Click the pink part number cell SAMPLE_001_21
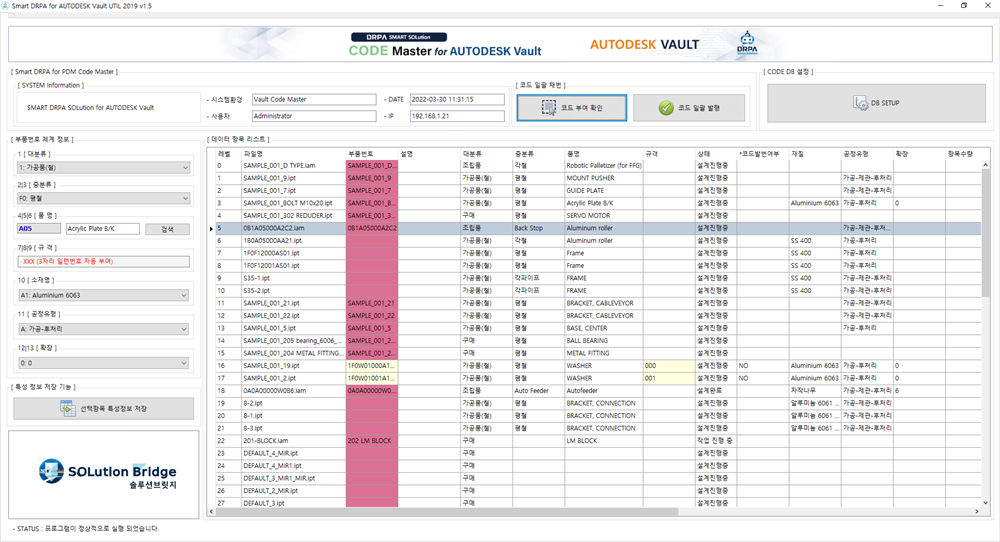 point(372,303)
